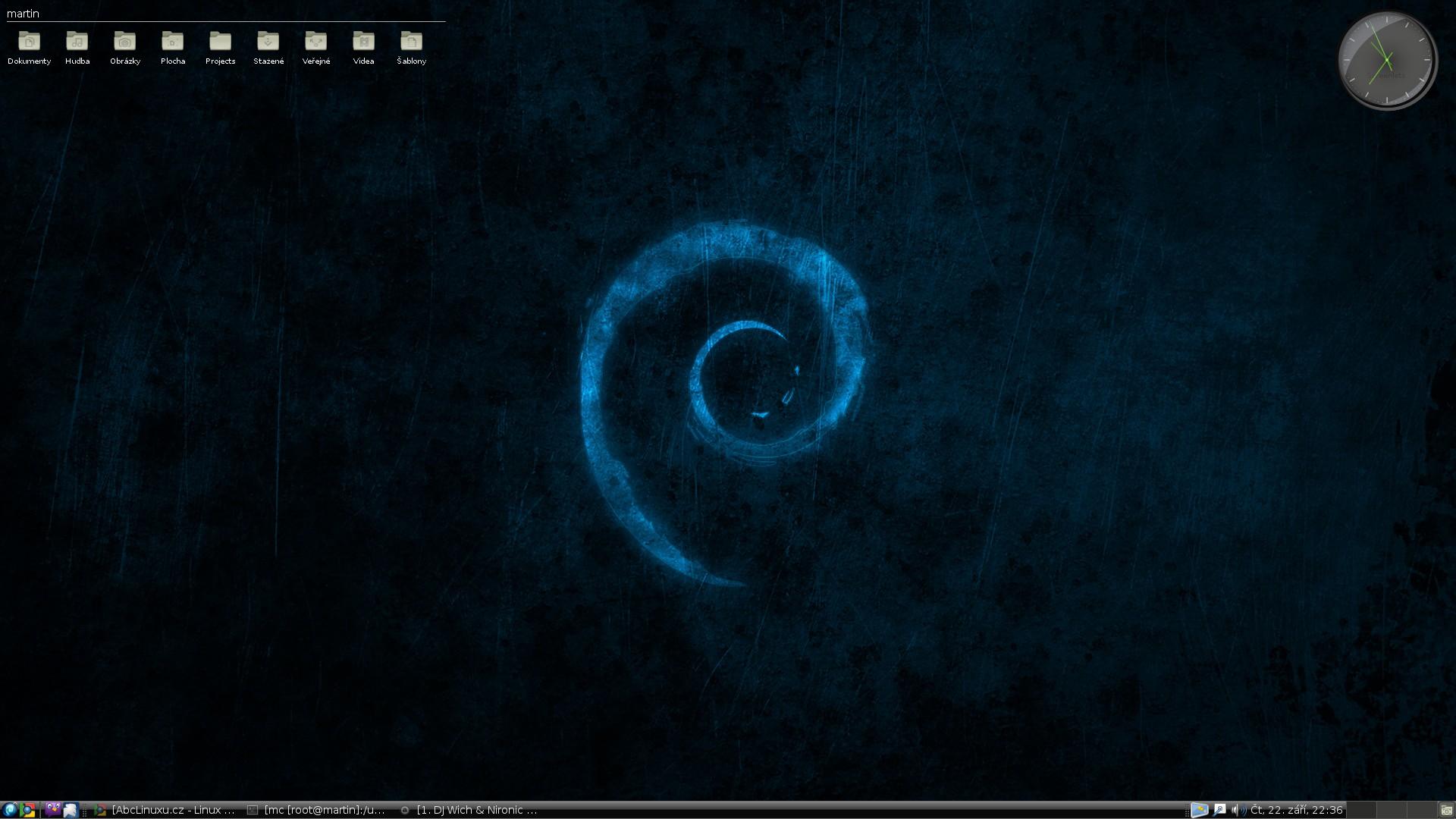
Task: Click the folder icon at panel's right end
Action: 1446,810
